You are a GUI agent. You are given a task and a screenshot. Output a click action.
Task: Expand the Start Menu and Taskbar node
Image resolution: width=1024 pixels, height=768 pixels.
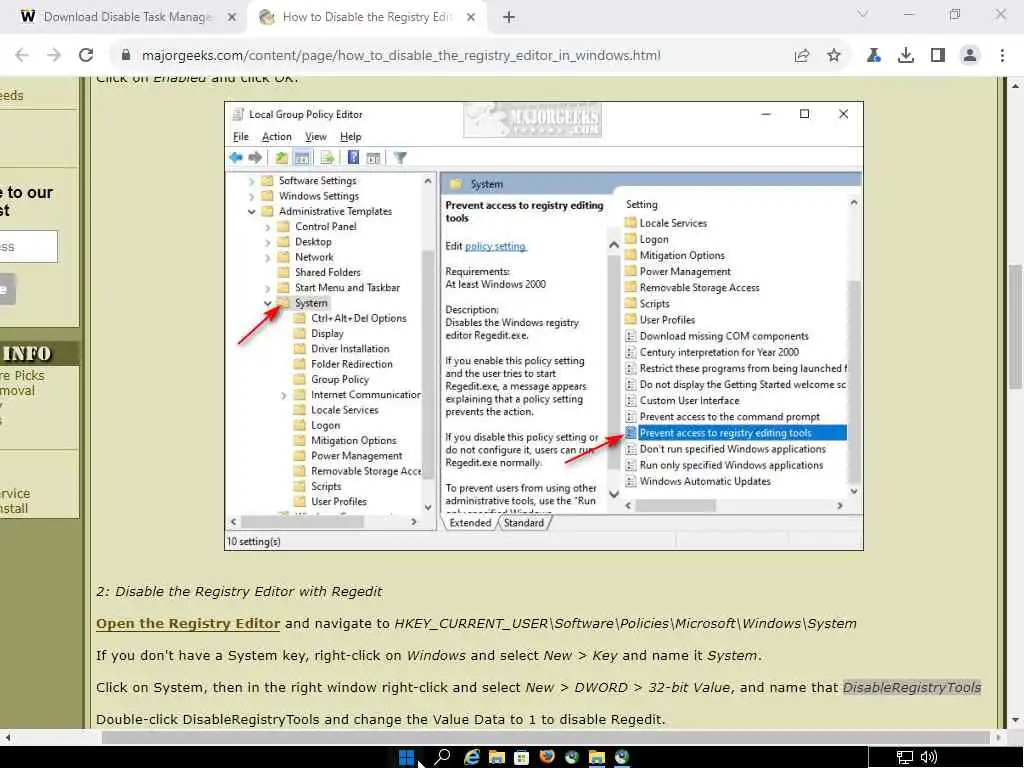point(267,288)
